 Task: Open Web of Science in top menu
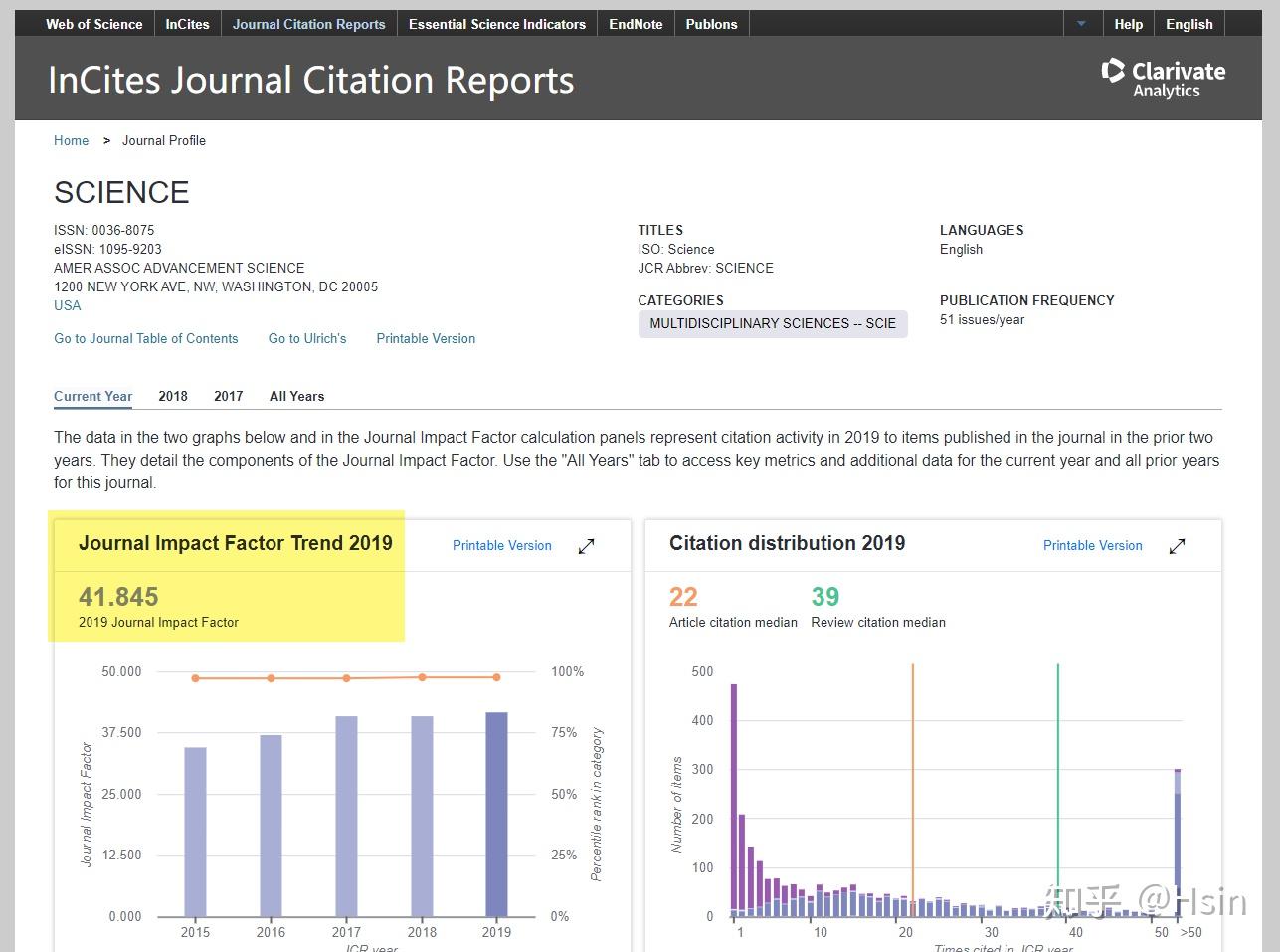(x=94, y=24)
